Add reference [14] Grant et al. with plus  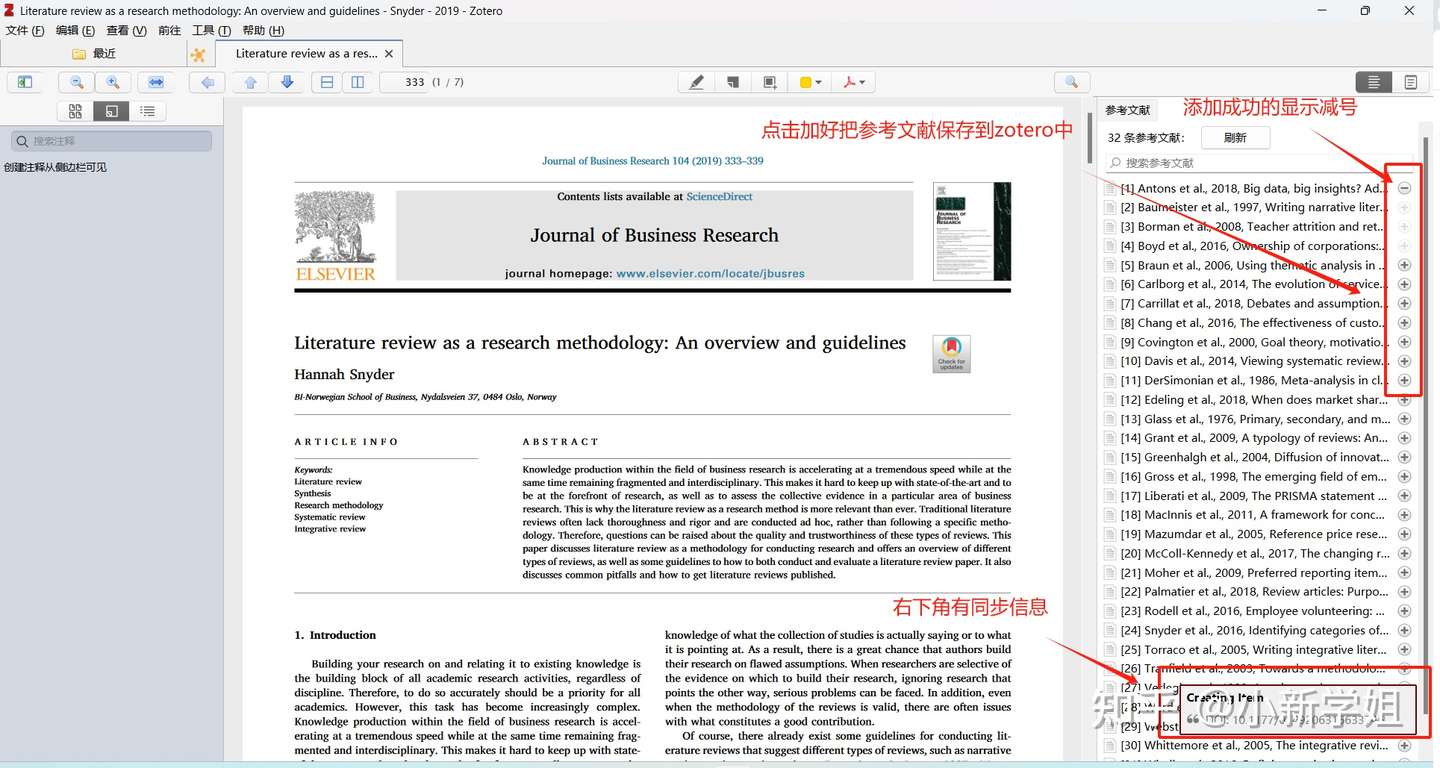[x=1404, y=438]
